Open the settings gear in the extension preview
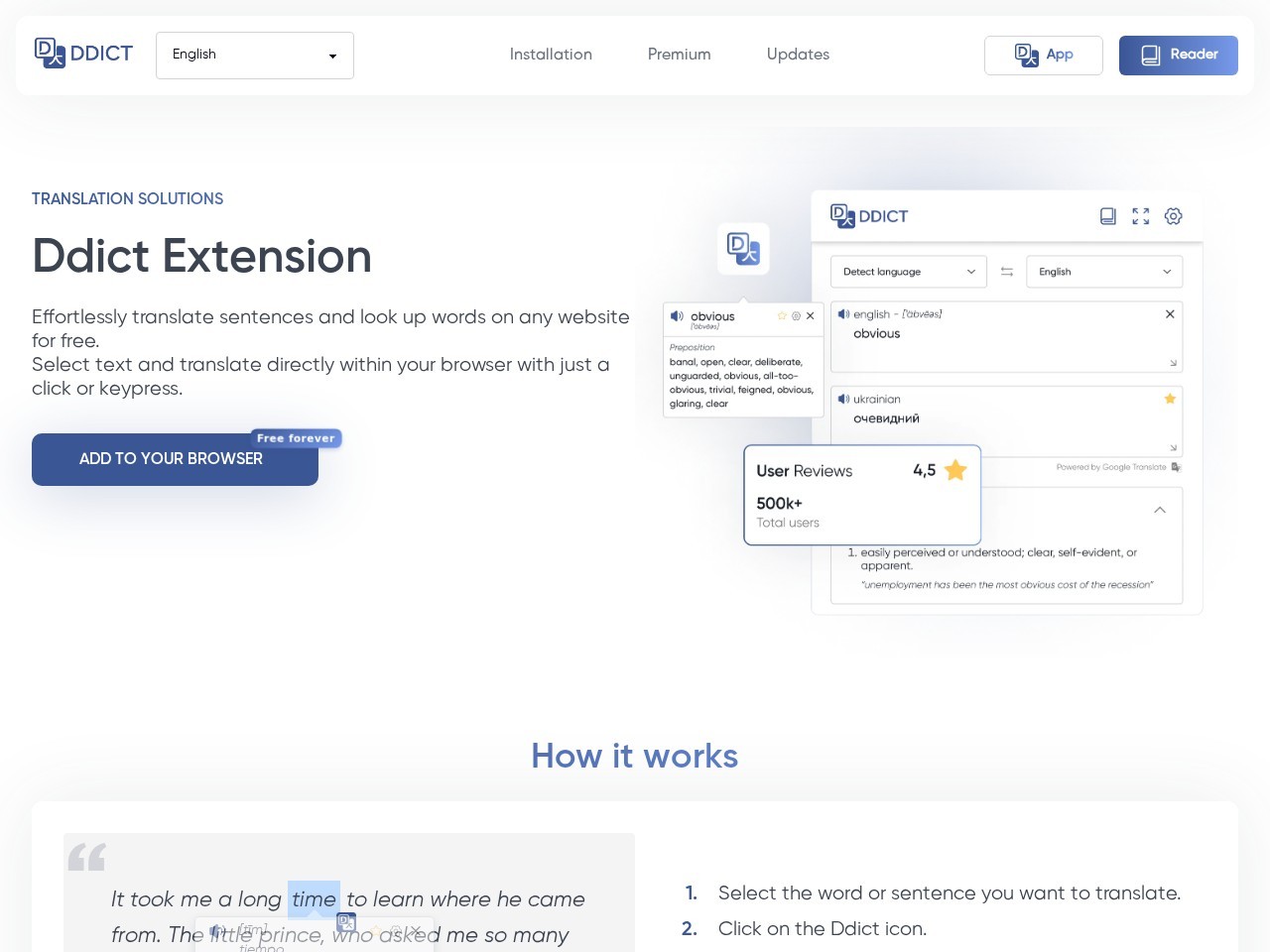Viewport: 1270px width, 952px height. (x=1174, y=216)
